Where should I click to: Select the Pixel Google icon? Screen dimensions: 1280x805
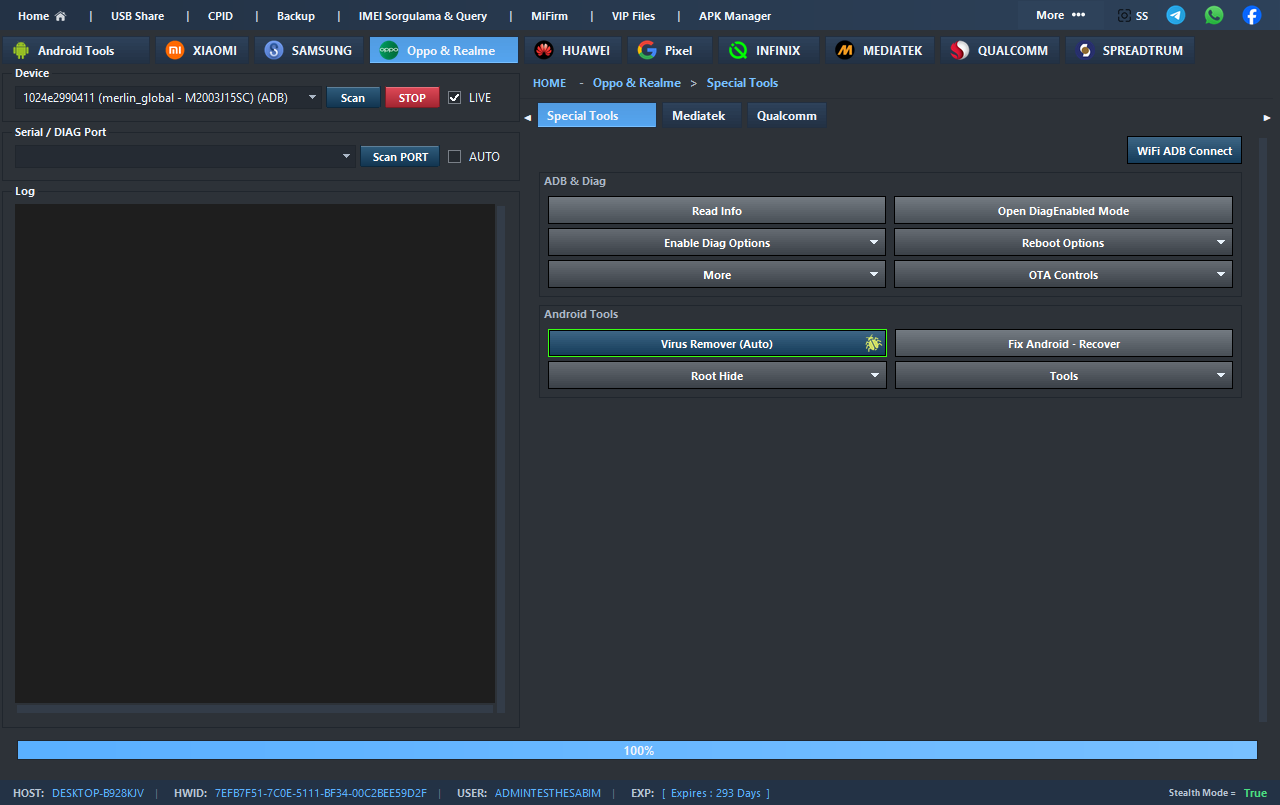coord(647,50)
